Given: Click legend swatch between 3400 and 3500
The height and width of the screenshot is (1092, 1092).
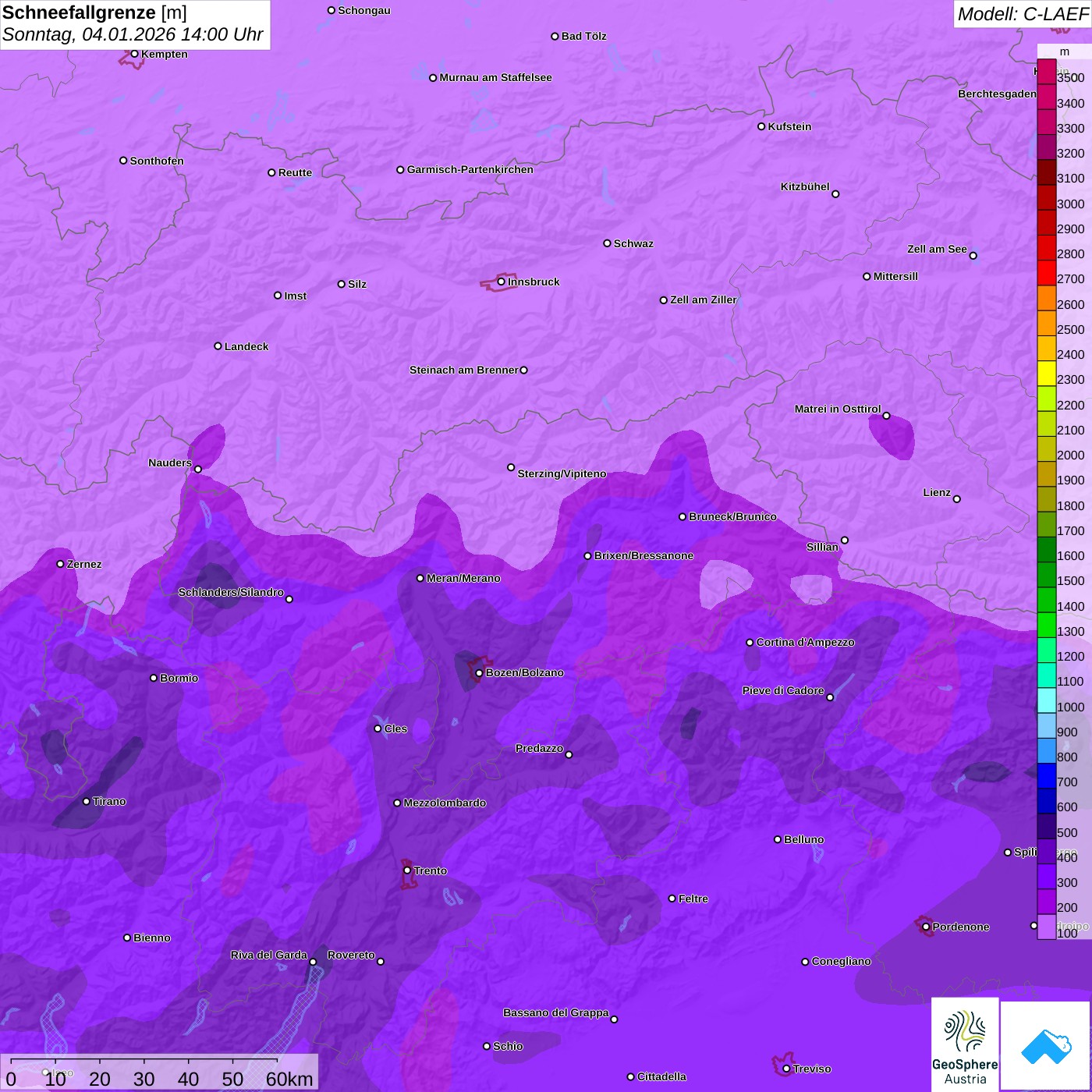Looking at the screenshot, I should pos(1046,97).
